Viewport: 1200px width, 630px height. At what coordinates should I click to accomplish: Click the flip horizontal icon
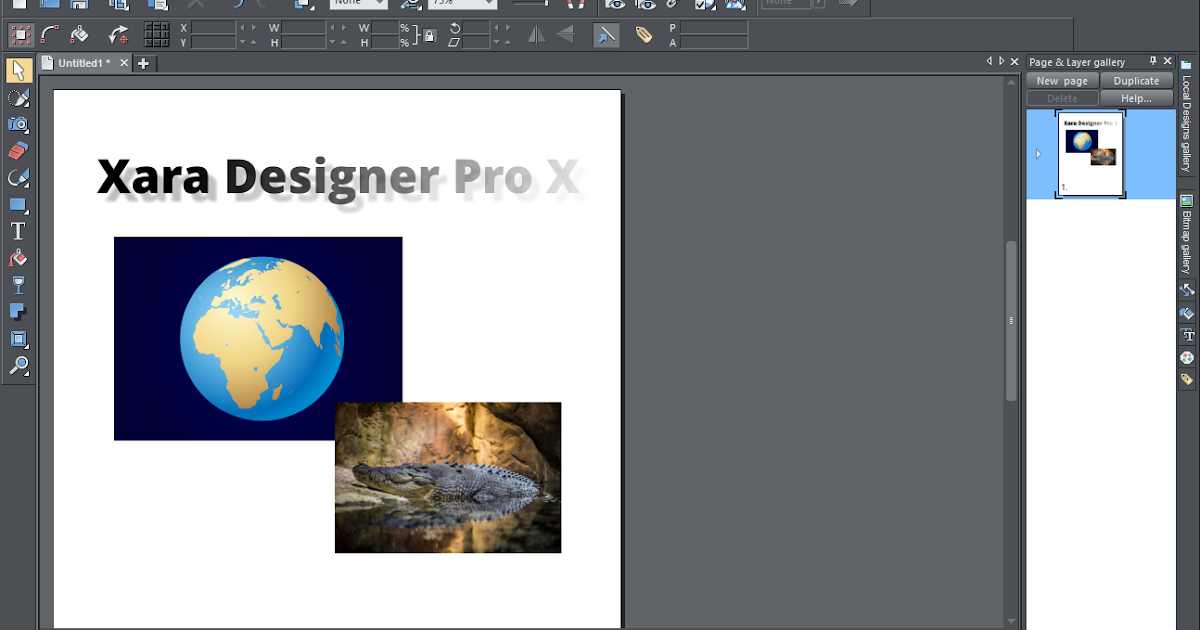pyautogui.click(x=537, y=35)
